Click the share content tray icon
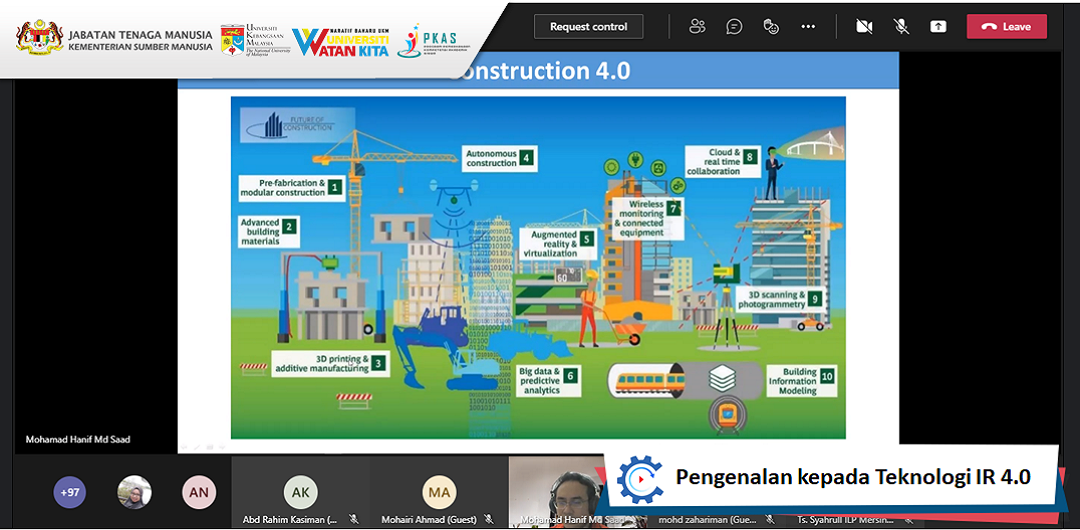 938,27
